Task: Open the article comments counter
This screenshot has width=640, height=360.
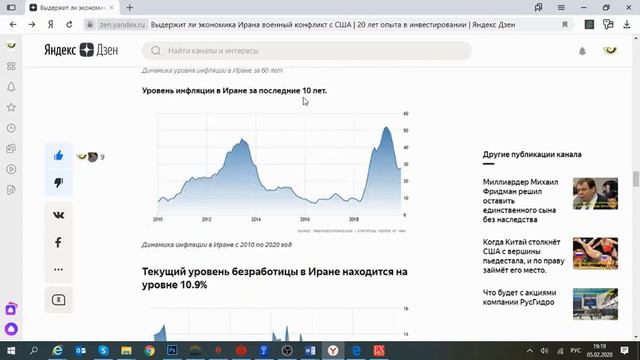Action: [x=58, y=300]
